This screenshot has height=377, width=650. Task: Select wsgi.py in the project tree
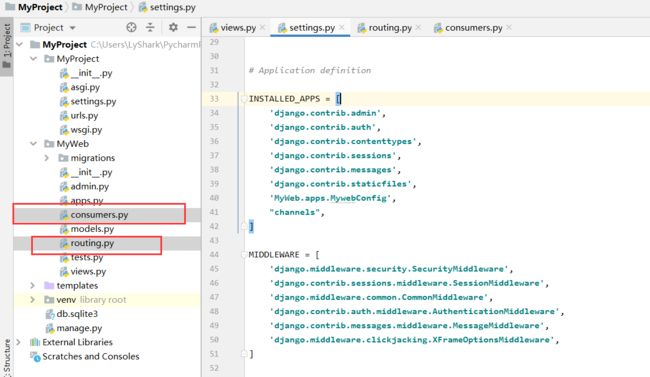(x=86, y=129)
